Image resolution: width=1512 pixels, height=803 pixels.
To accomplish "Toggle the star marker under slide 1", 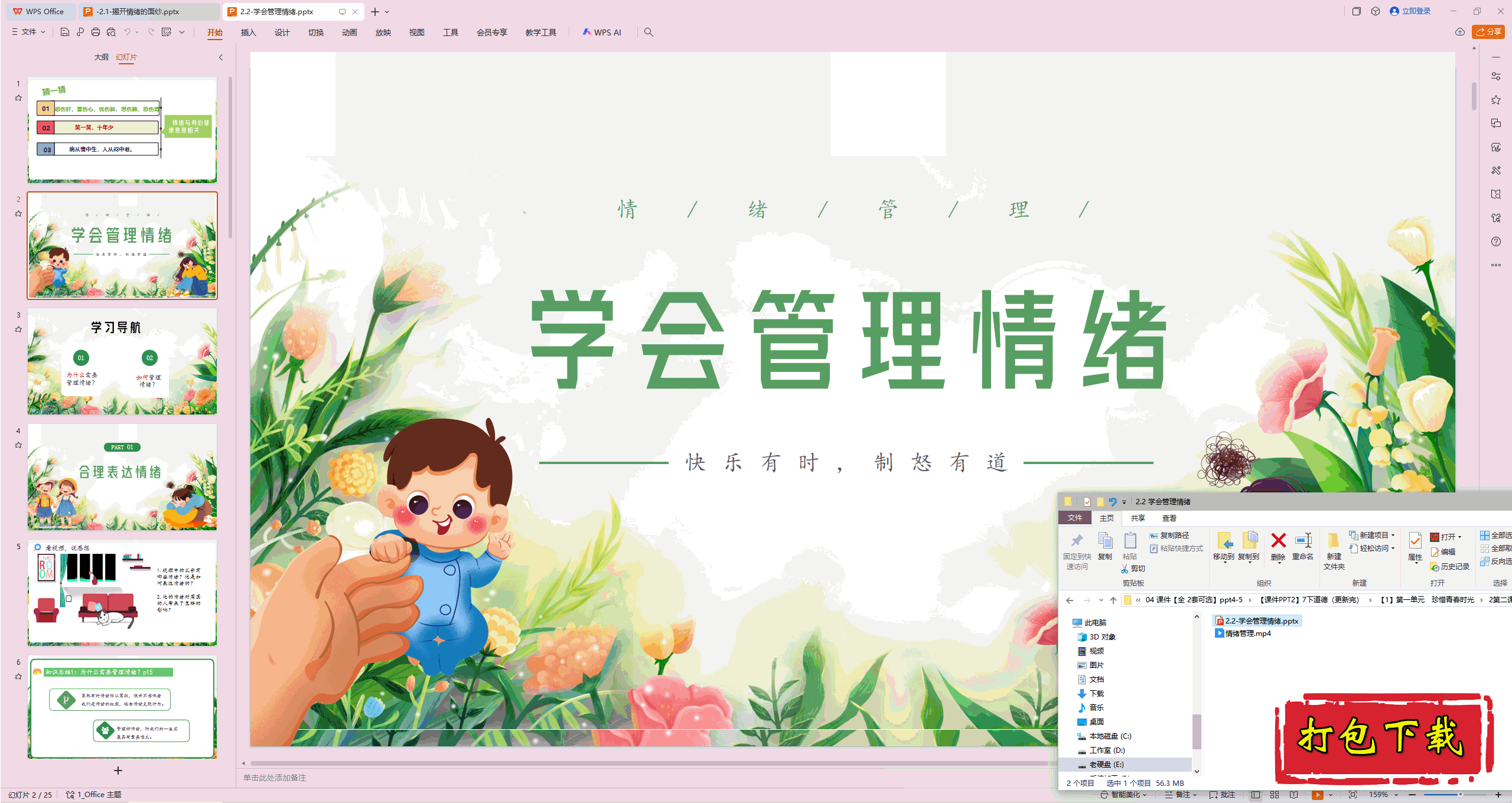I will click(x=18, y=98).
